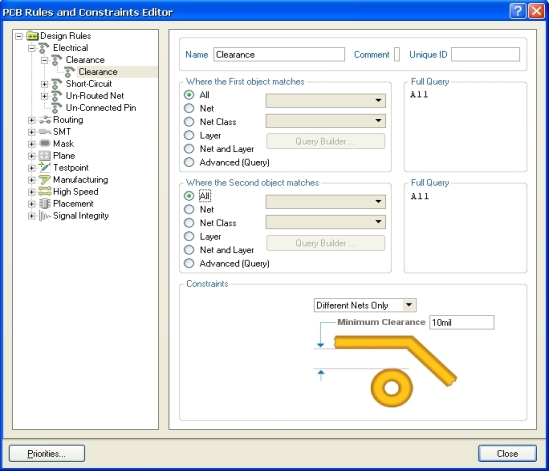Select Advanced (Query) for First object
Image resolution: width=549 pixels, height=471 pixels.
pyautogui.click(x=189, y=162)
